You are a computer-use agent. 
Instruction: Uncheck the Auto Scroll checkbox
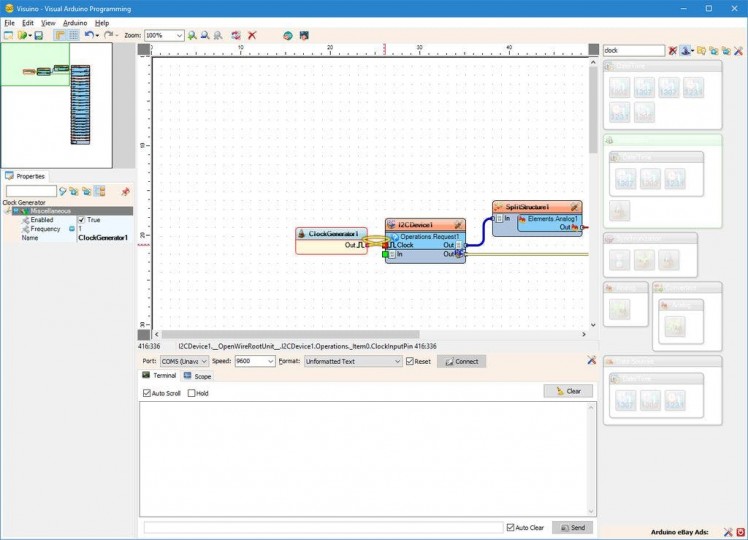point(147,393)
